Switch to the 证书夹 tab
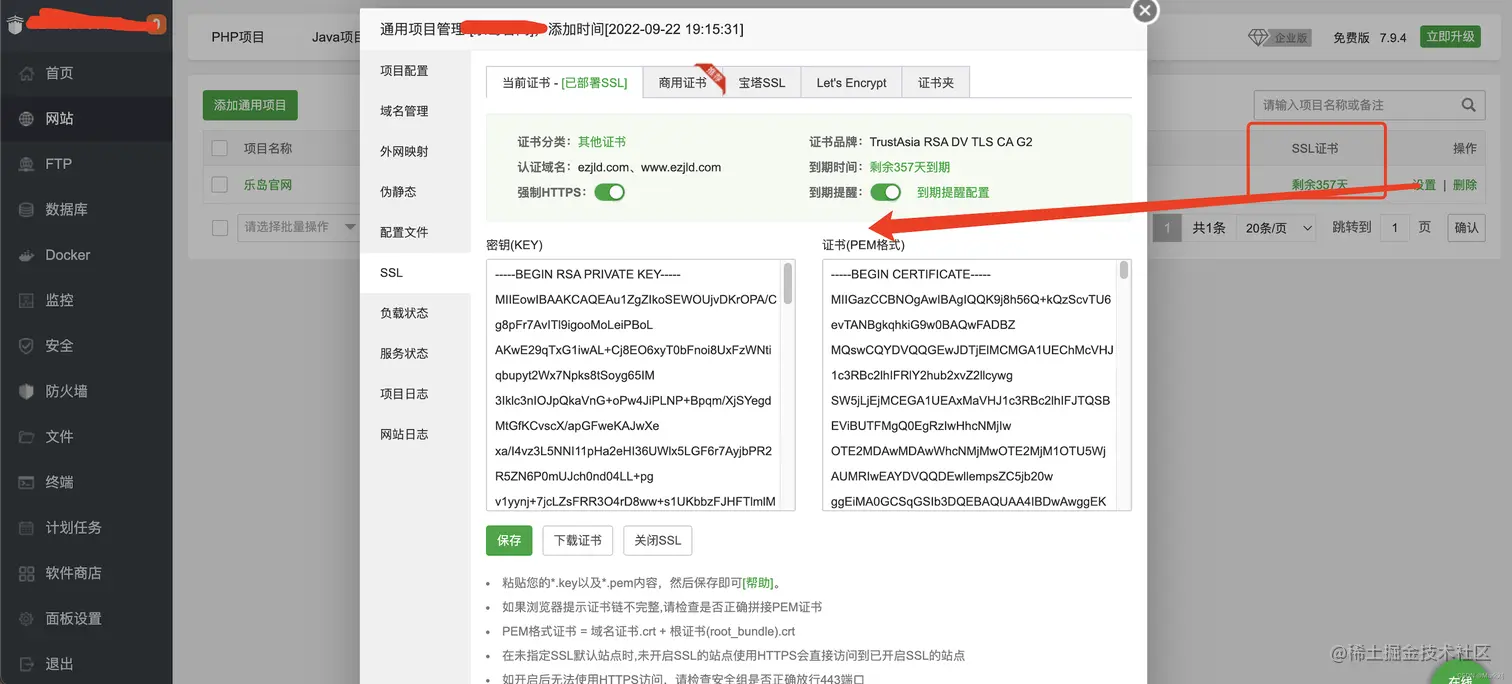 936,83
